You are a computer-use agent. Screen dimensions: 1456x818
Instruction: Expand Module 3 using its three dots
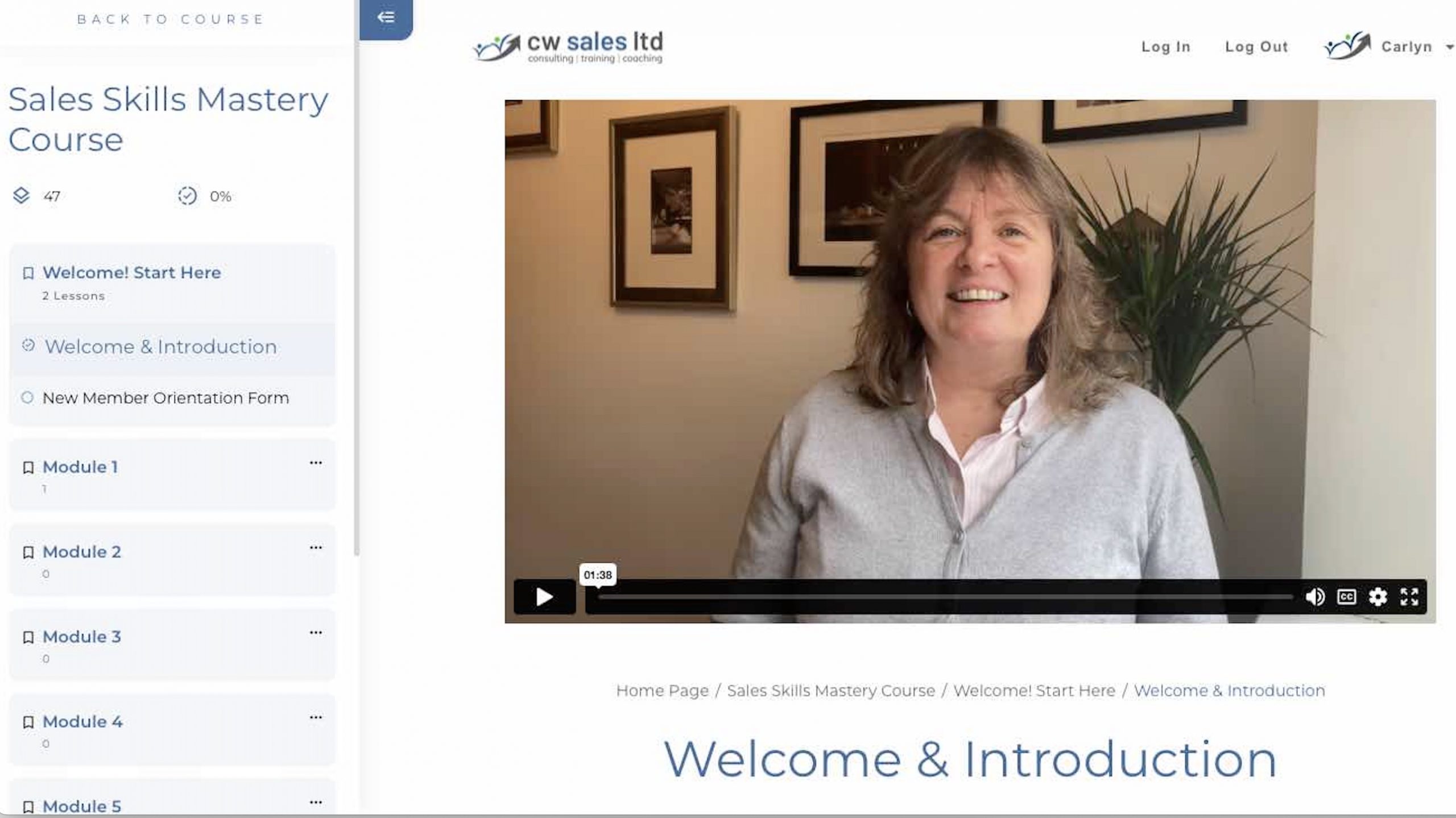(x=316, y=633)
